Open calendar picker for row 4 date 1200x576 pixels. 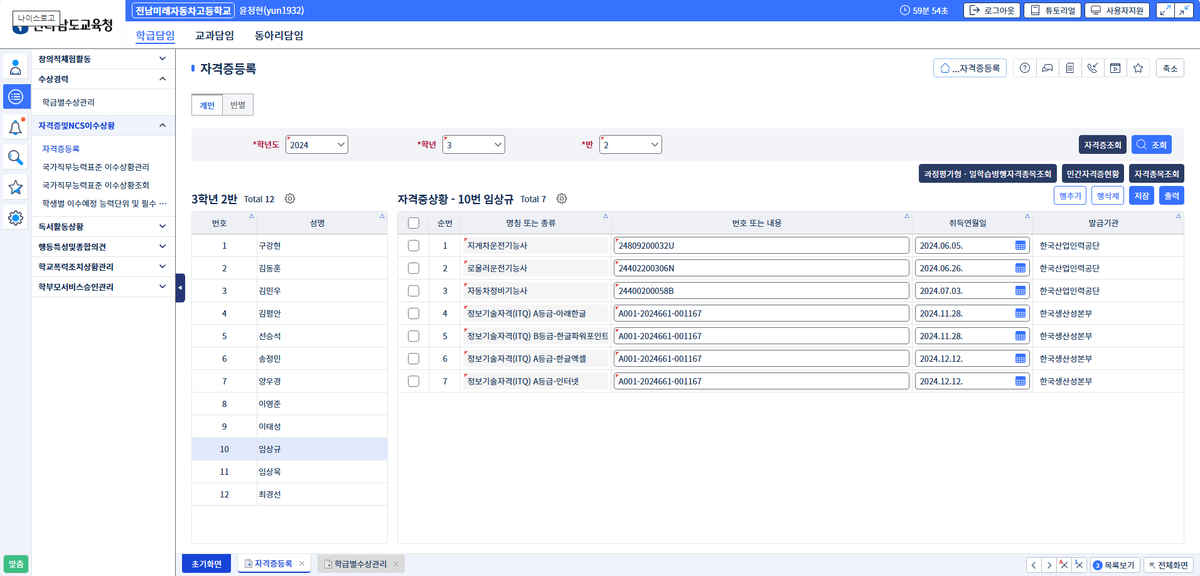click(x=1021, y=313)
